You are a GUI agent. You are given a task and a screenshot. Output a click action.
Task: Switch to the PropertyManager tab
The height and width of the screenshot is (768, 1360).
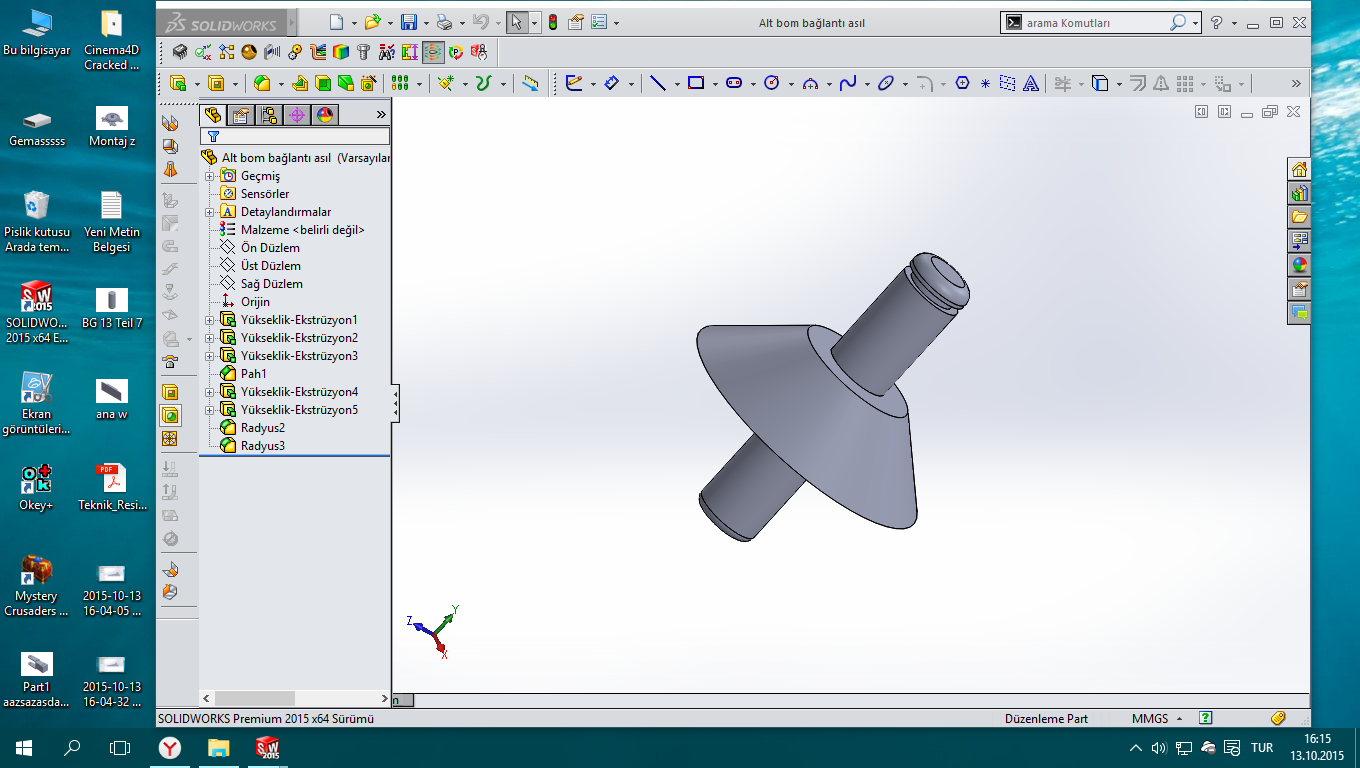[241, 115]
